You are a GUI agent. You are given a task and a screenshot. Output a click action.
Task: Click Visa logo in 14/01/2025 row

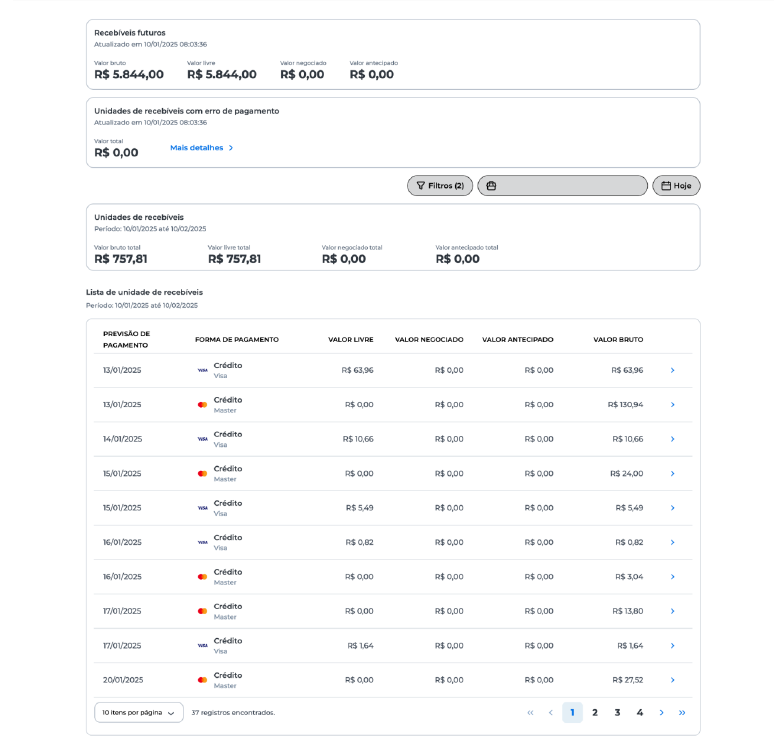point(203,439)
